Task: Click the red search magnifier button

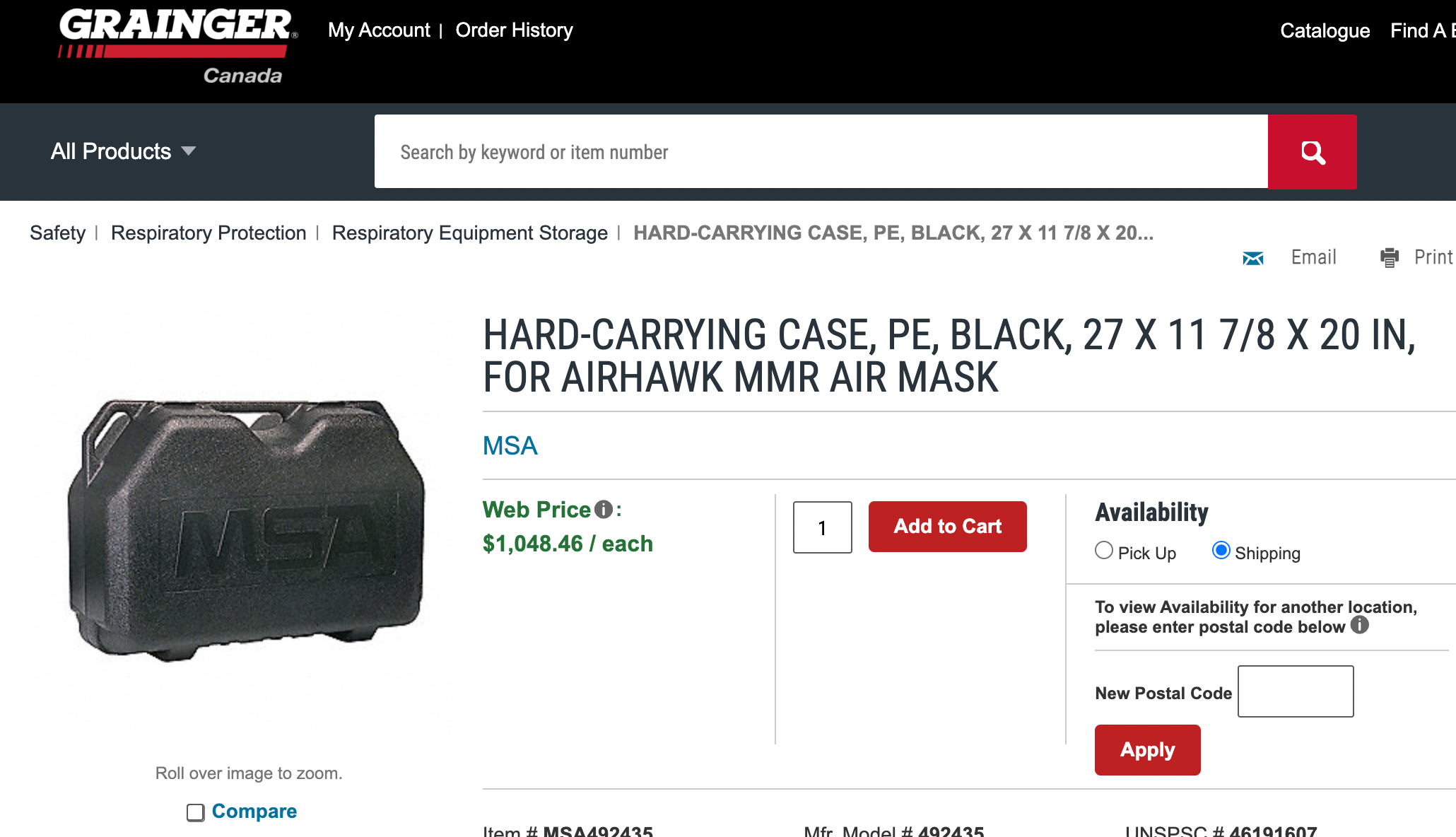Action: pos(1312,152)
